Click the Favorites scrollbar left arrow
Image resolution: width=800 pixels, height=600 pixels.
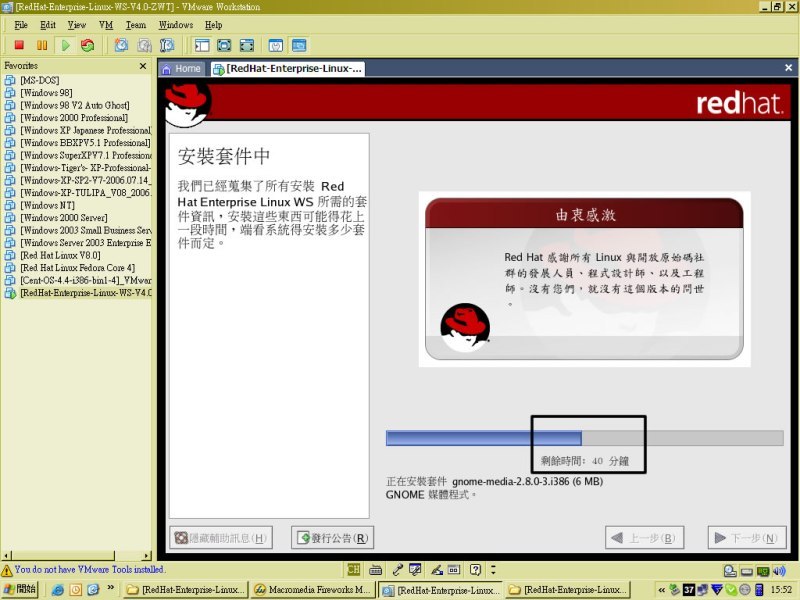tap(6, 556)
